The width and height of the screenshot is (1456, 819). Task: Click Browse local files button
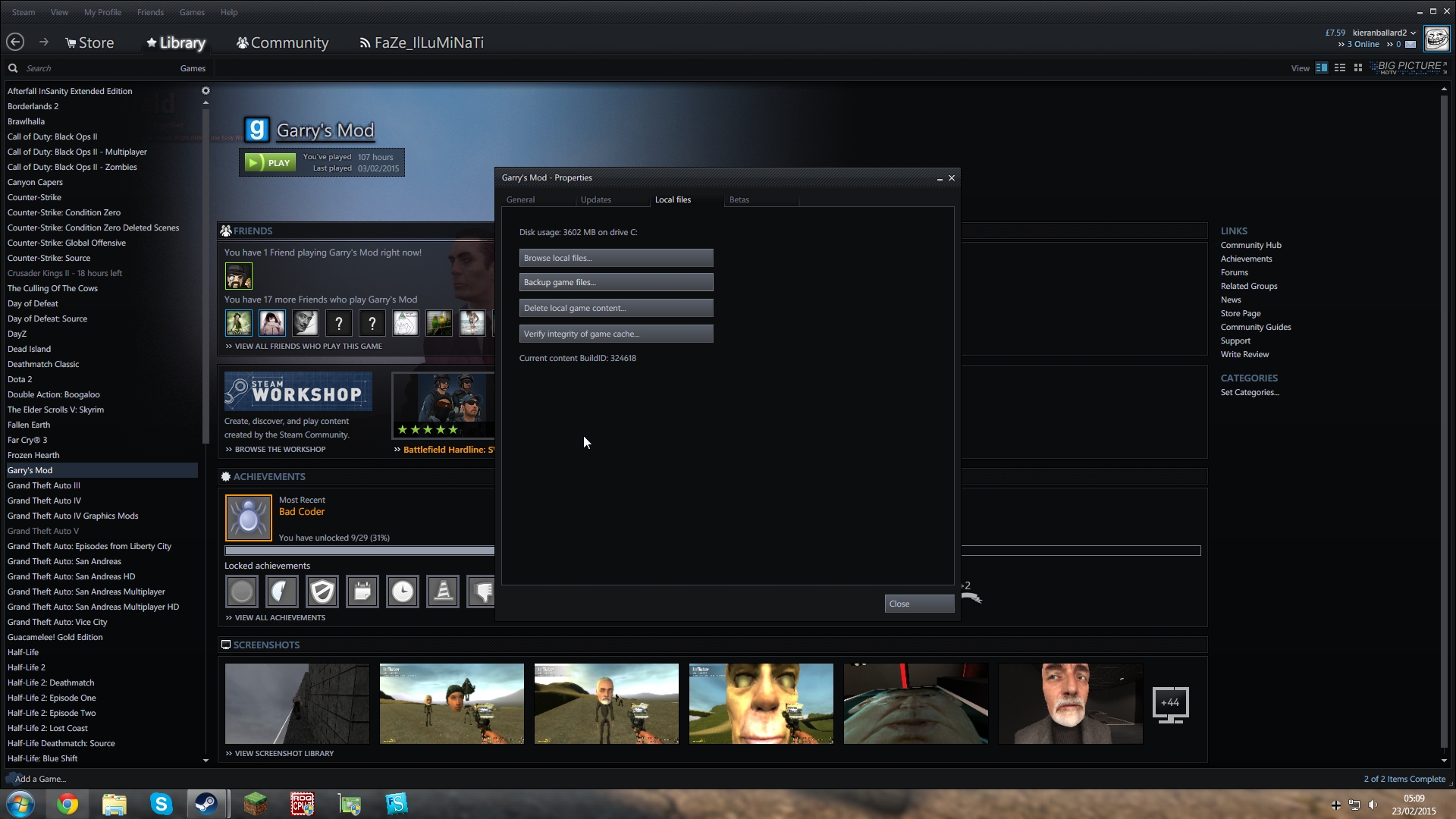tap(616, 258)
